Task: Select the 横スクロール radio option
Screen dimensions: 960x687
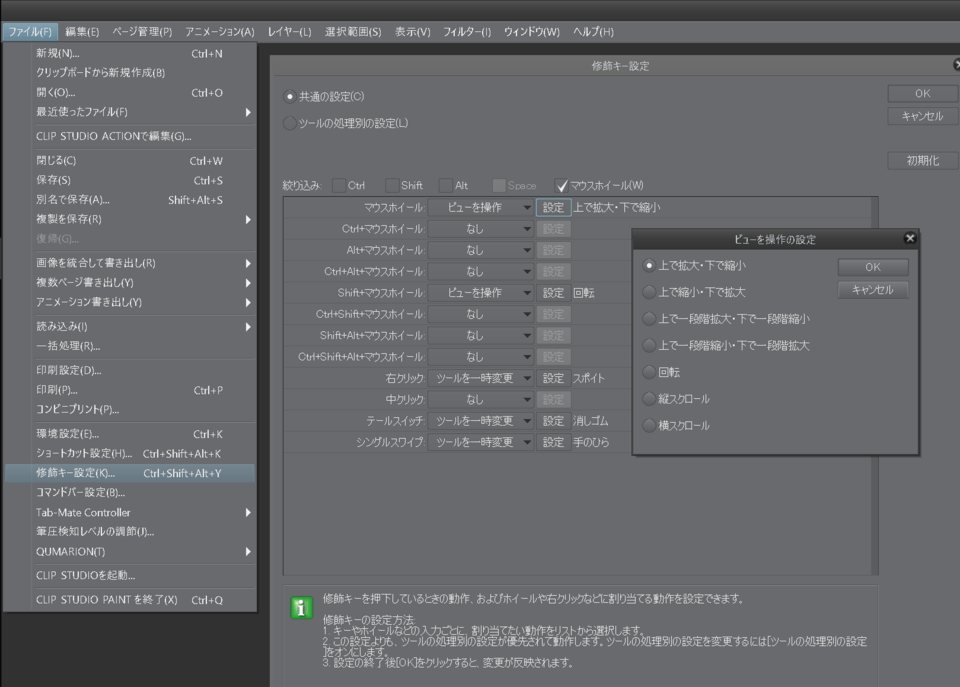Action: pyautogui.click(x=650, y=425)
